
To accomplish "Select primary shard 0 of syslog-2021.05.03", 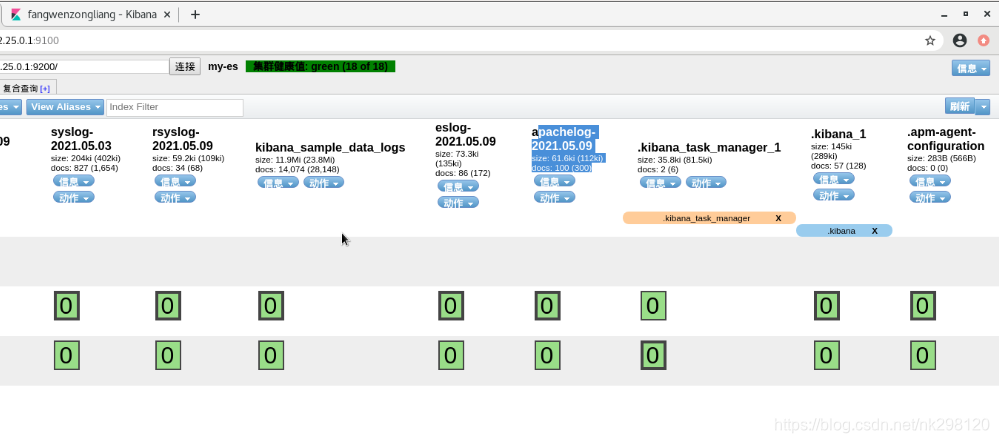I will [x=66, y=306].
